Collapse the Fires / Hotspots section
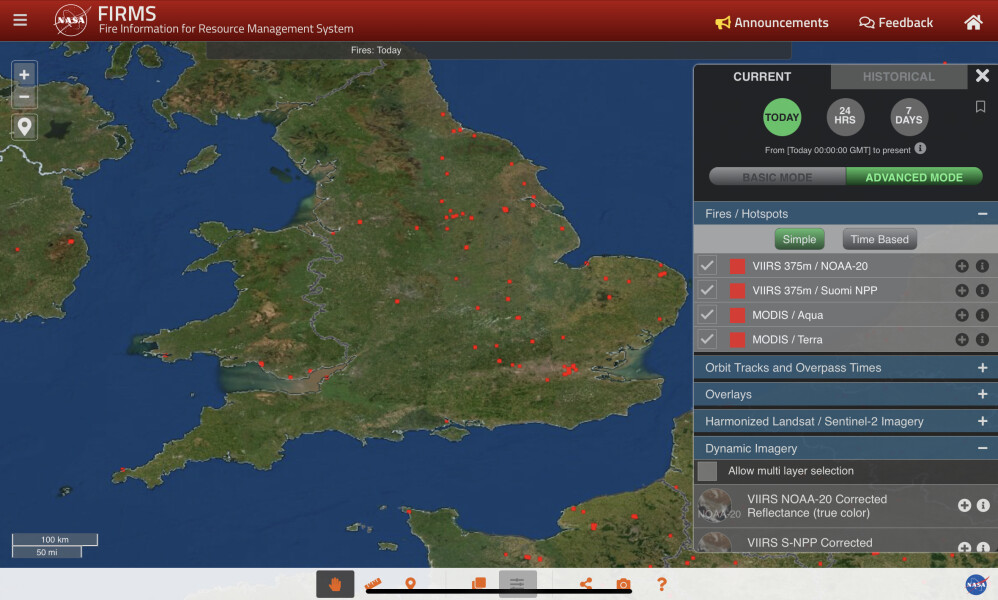998x600 pixels. click(x=984, y=213)
